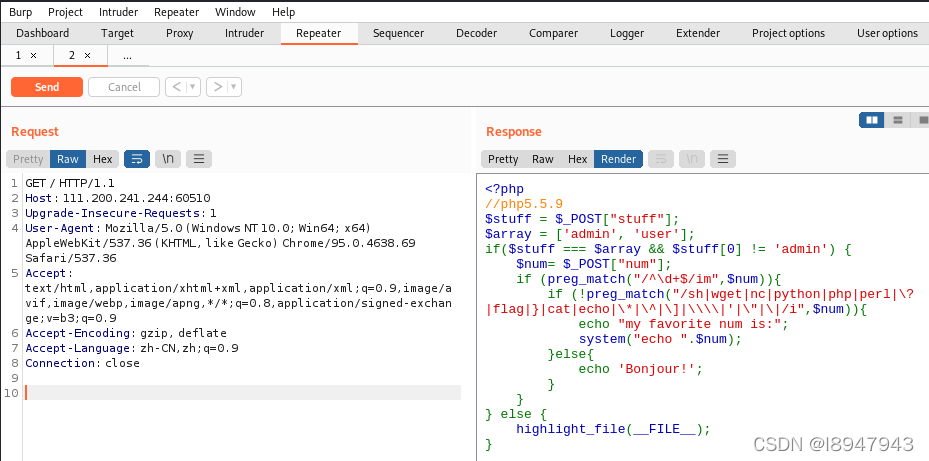The image size is (929, 461).
Task: Open the Repeater menu in the menu bar
Action: point(177,12)
